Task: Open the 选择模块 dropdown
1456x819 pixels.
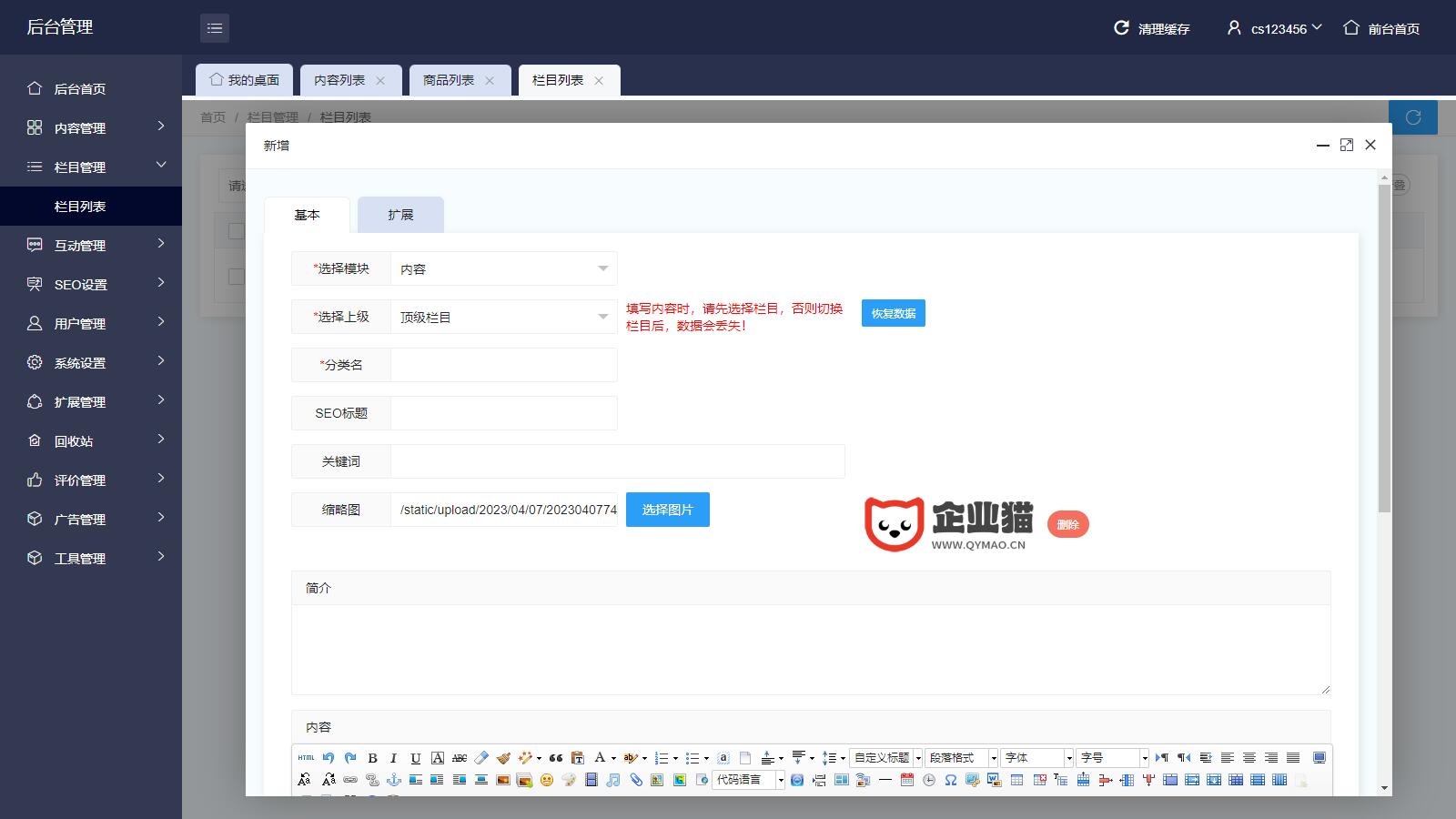Action: tap(503, 268)
